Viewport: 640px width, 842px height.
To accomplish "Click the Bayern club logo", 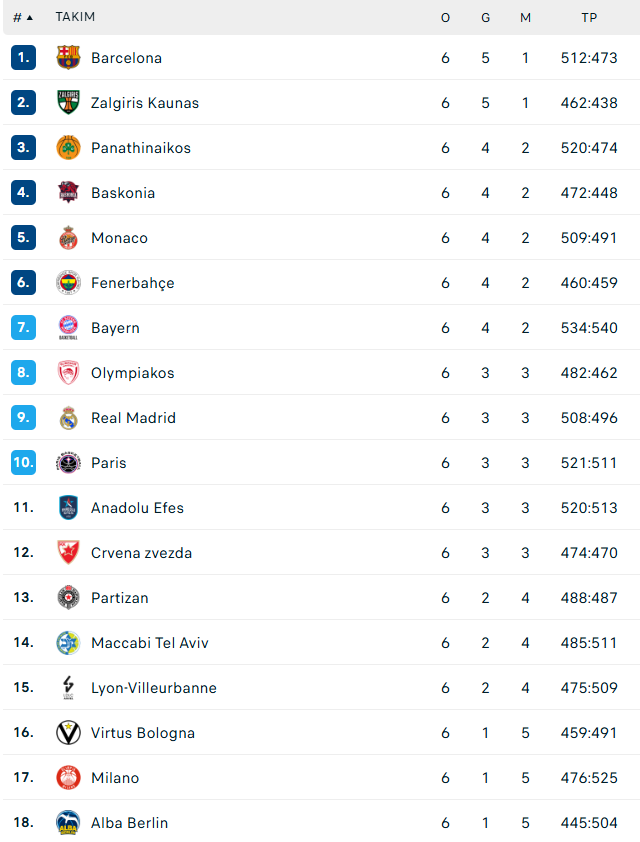I will pyautogui.click(x=68, y=328).
